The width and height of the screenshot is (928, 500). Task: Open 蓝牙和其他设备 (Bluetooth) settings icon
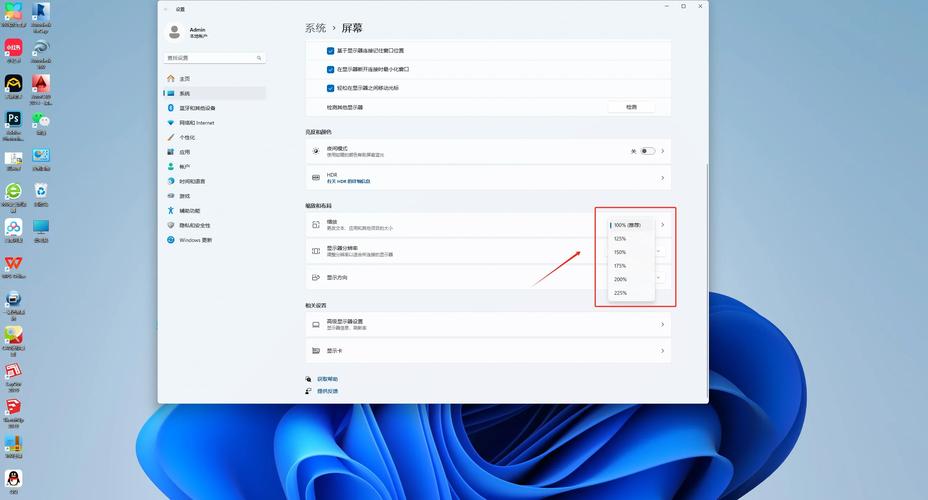pyautogui.click(x=171, y=108)
